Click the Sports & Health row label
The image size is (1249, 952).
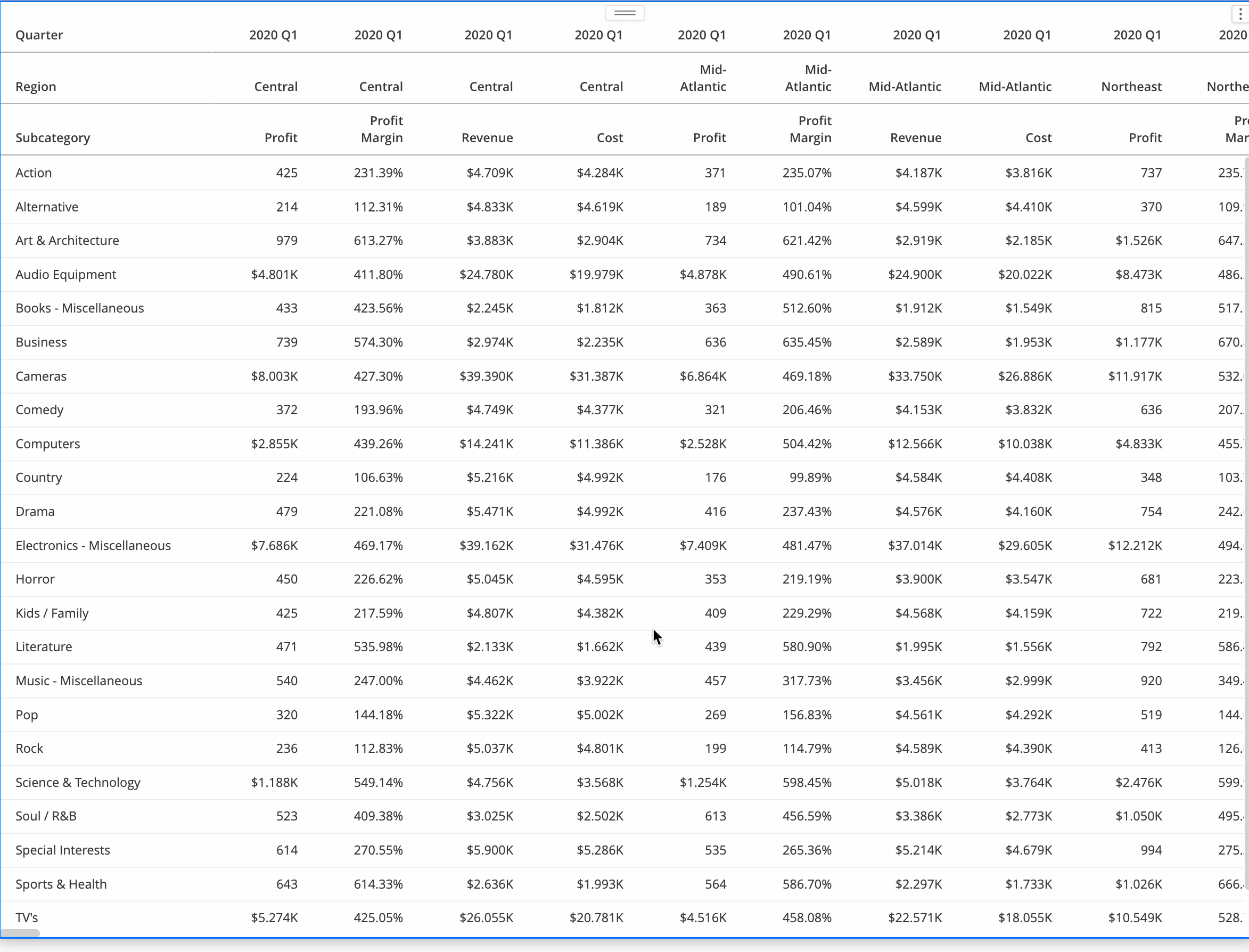(x=61, y=884)
